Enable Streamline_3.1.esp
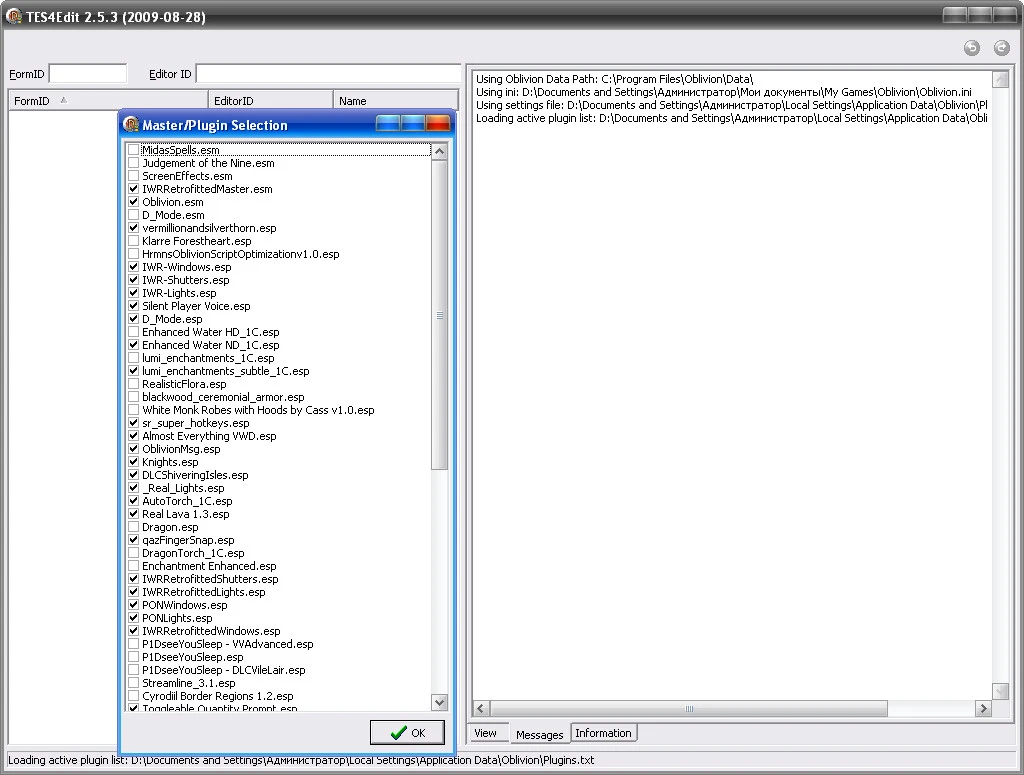 (x=132, y=682)
